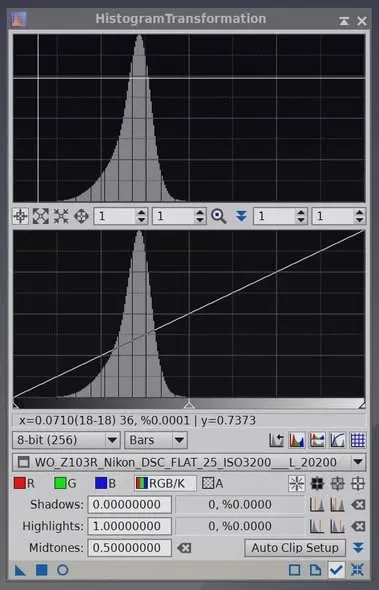Screen dimensions: 379x590
Task: Click the New Instance triangle icon
Action: tap(20, 570)
